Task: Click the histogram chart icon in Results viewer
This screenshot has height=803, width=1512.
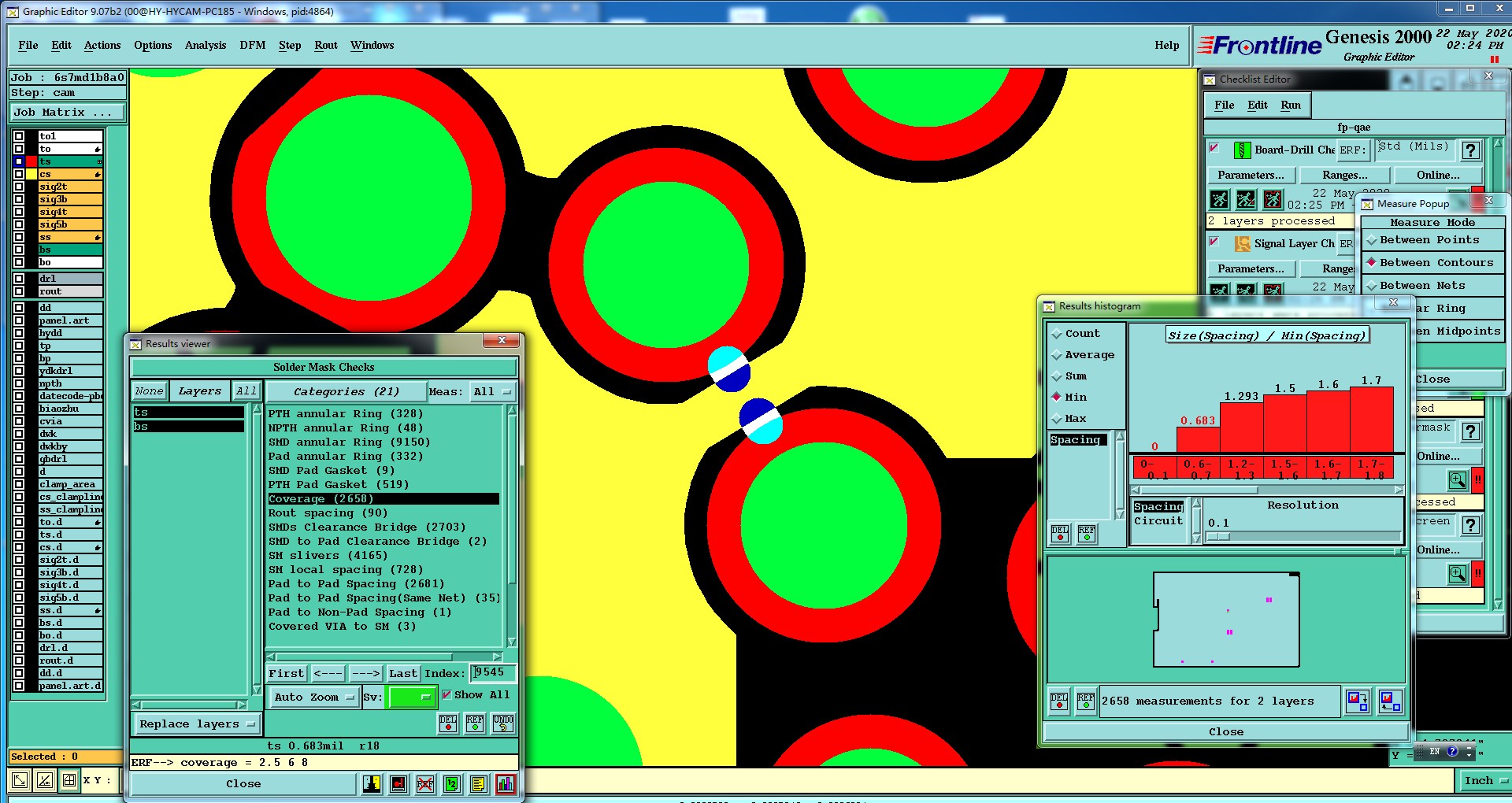Action: [x=506, y=783]
